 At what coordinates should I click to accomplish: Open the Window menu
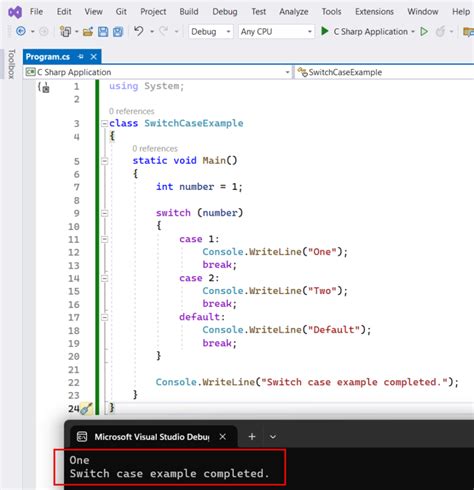(423, 12)
